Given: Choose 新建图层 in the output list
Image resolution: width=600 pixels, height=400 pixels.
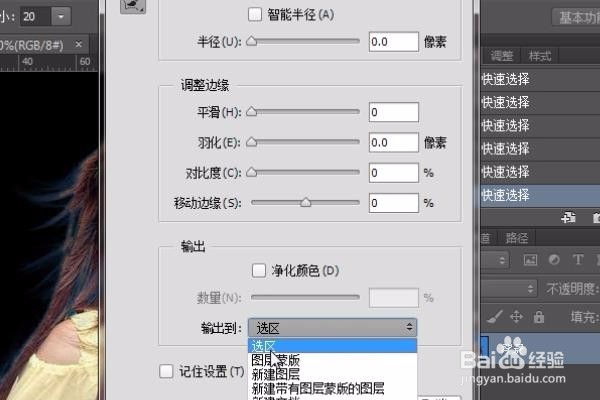Looking at the screenshot, I should (333, 374).
